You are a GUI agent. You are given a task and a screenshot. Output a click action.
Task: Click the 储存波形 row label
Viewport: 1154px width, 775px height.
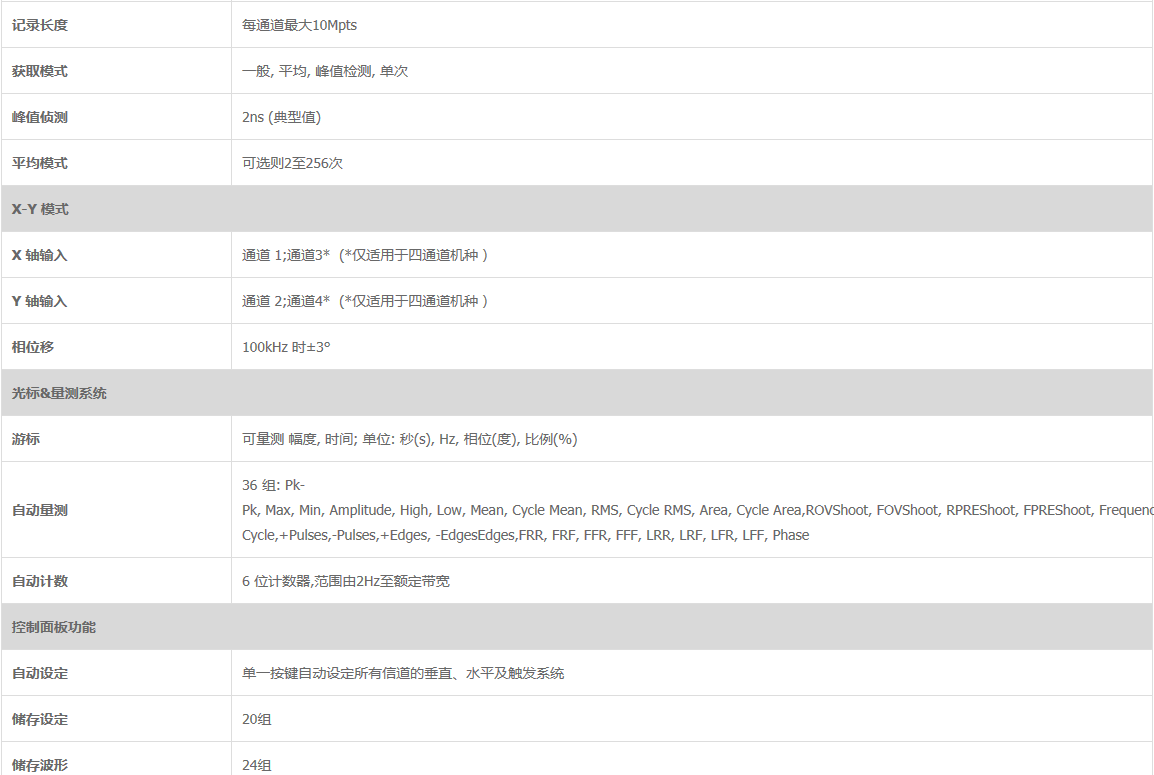(x=40, y=765)
